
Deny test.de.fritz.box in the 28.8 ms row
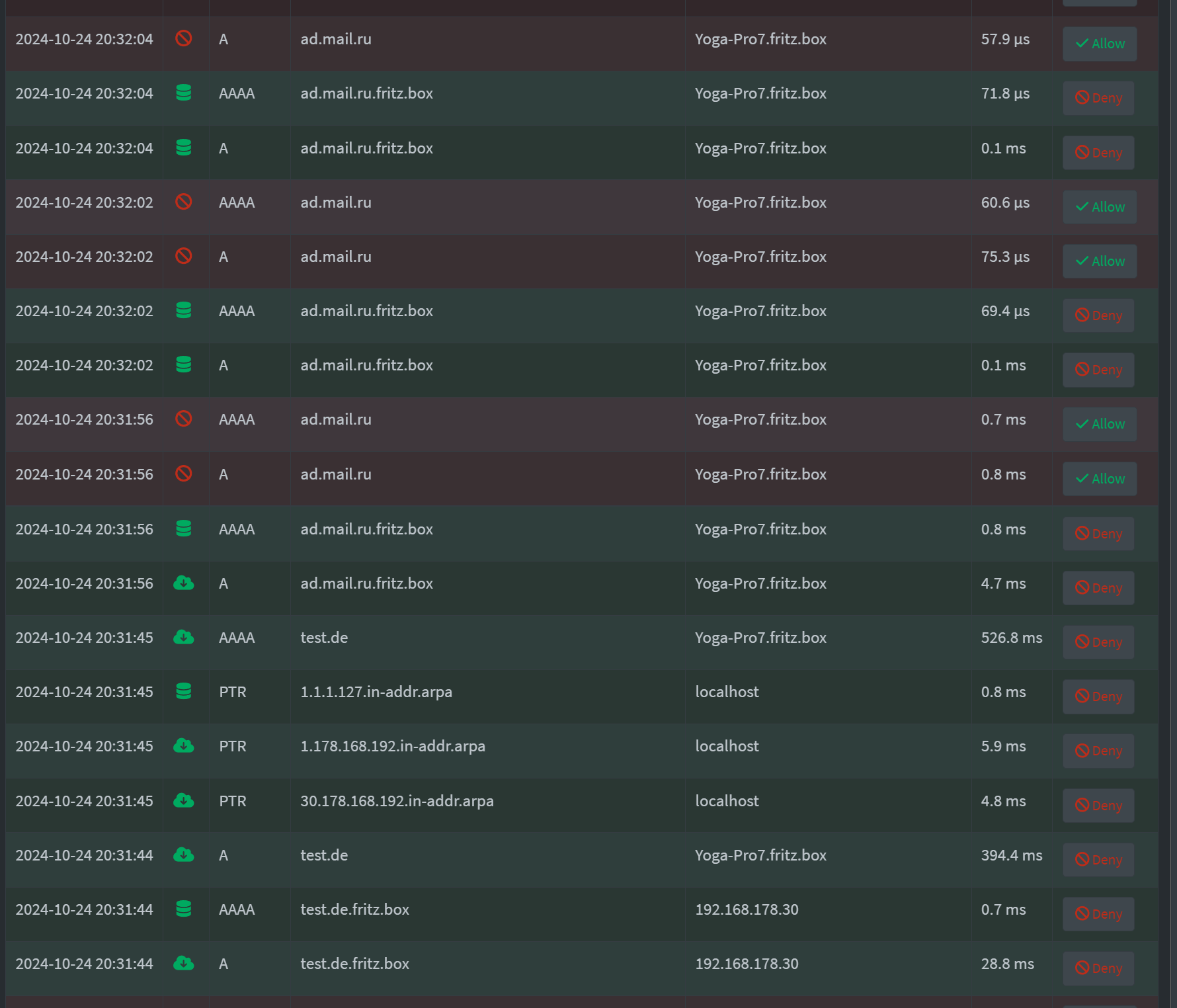pyautogui.click(x=1098, y=968)
